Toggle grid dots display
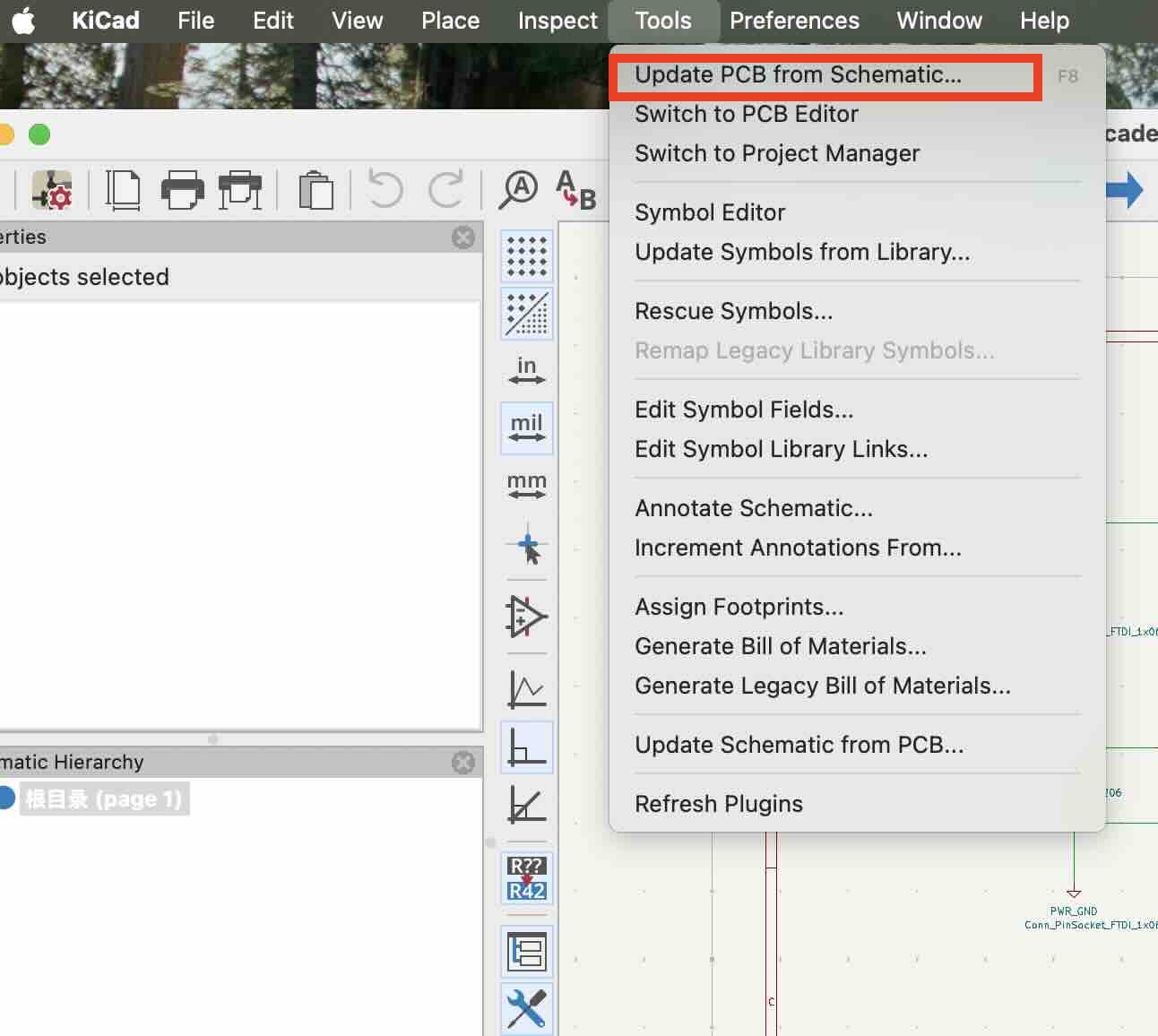Screen dimensions: 1158x1036 (x=527, y=256)
